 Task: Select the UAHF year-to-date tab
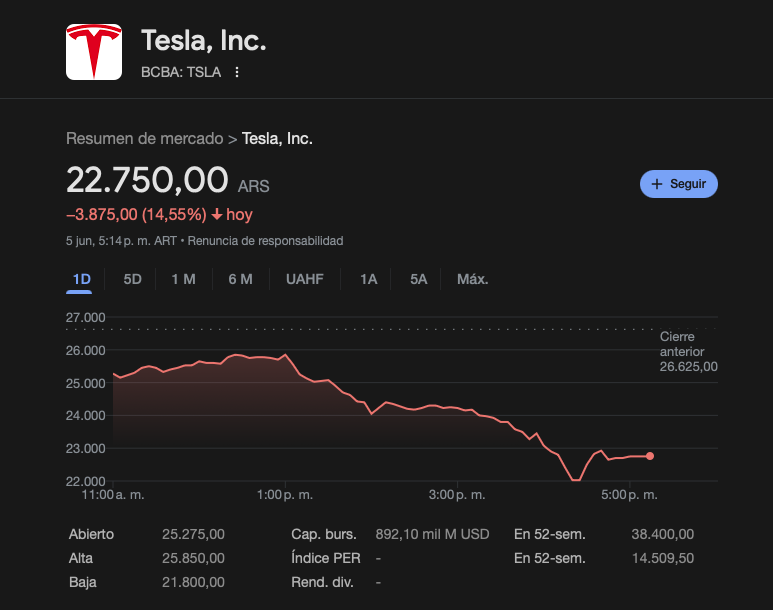304,279
